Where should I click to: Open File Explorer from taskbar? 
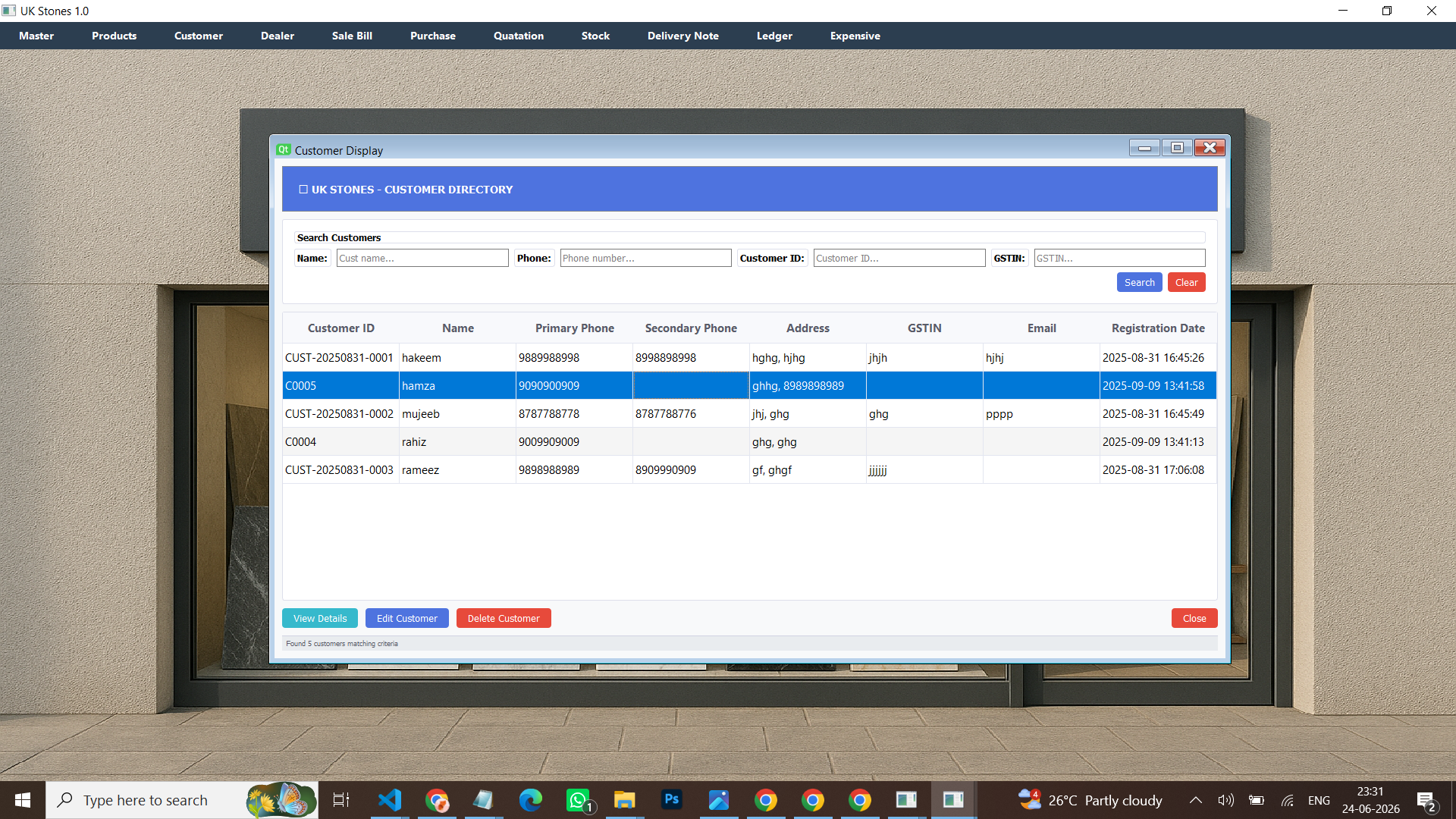tap(625, 800)
